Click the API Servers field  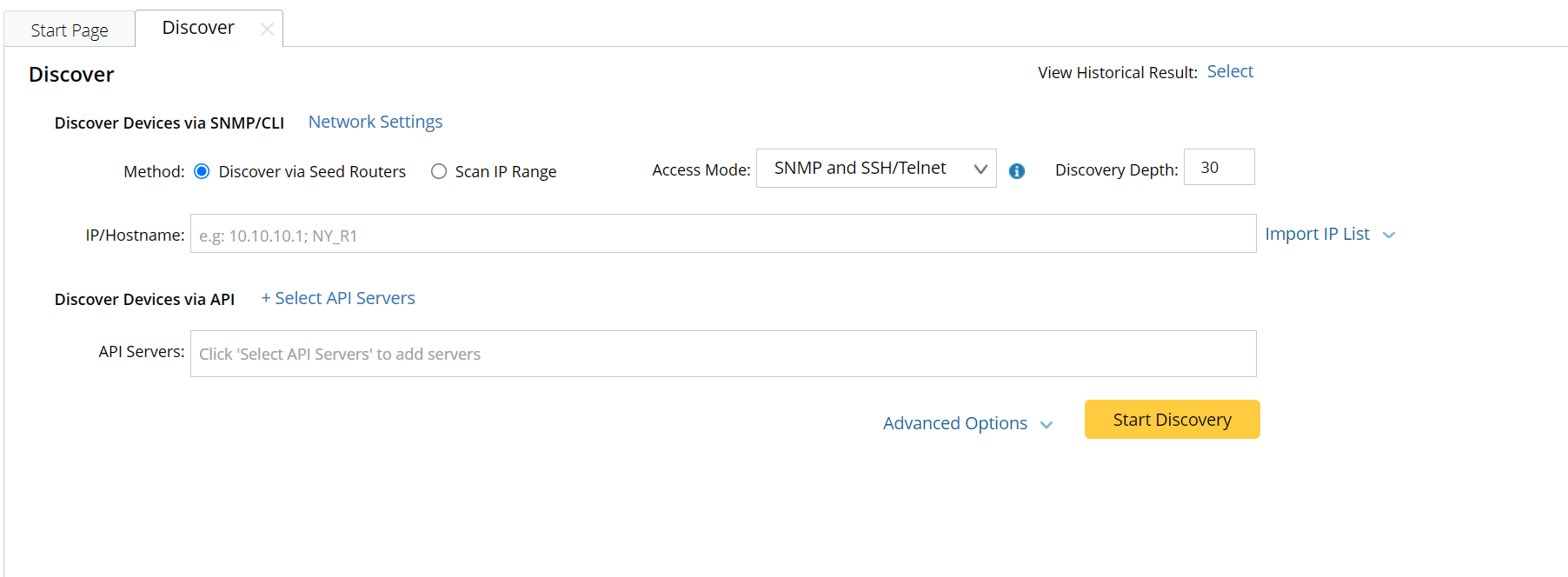[x=722, y=354]
